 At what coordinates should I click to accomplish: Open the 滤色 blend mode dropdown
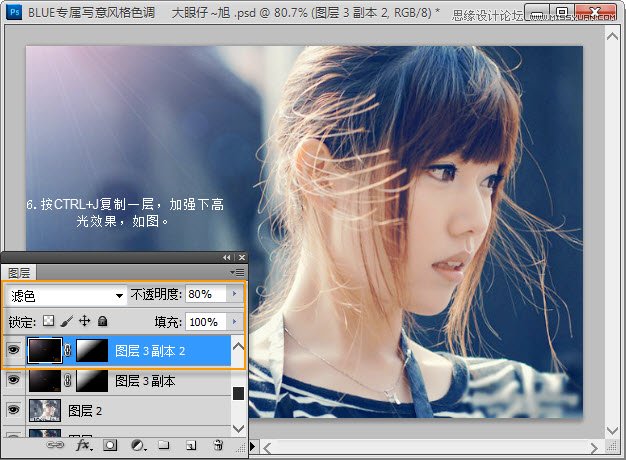(x=66, y=295)
